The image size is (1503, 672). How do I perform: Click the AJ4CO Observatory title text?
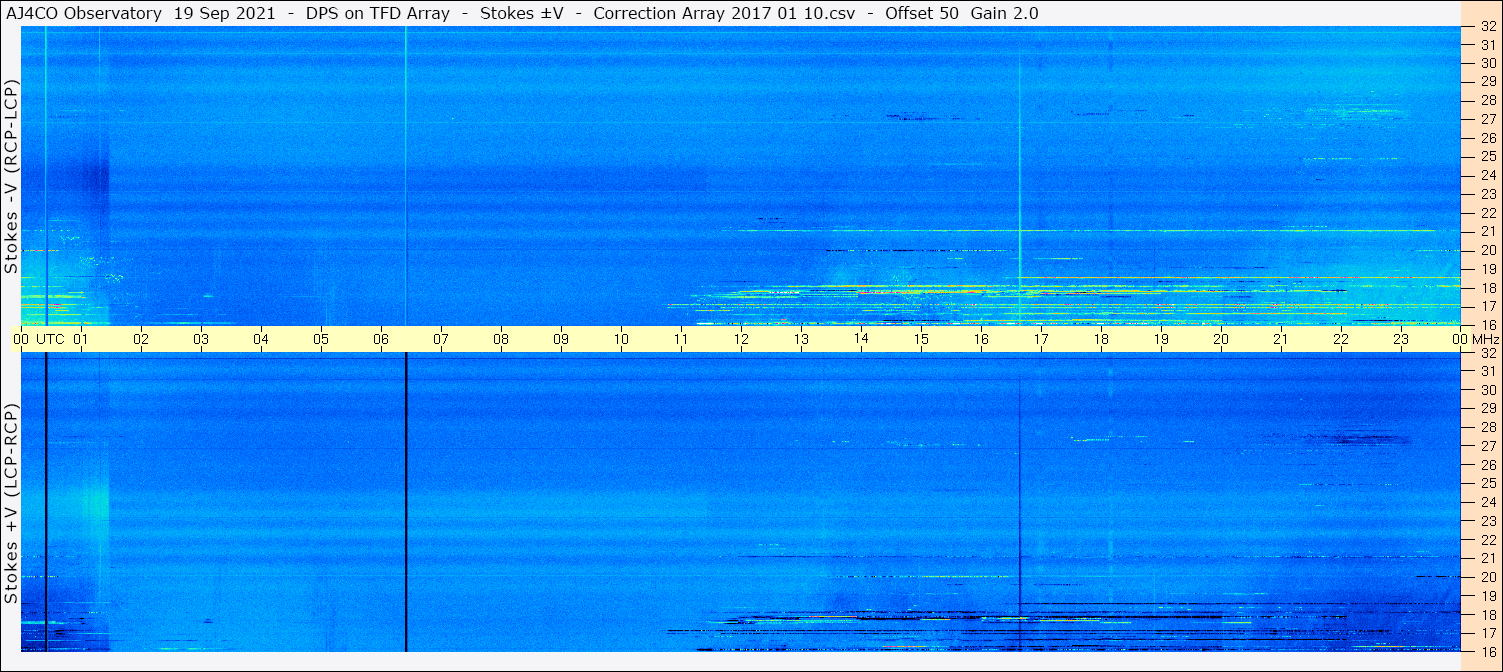tap(84, 13)
